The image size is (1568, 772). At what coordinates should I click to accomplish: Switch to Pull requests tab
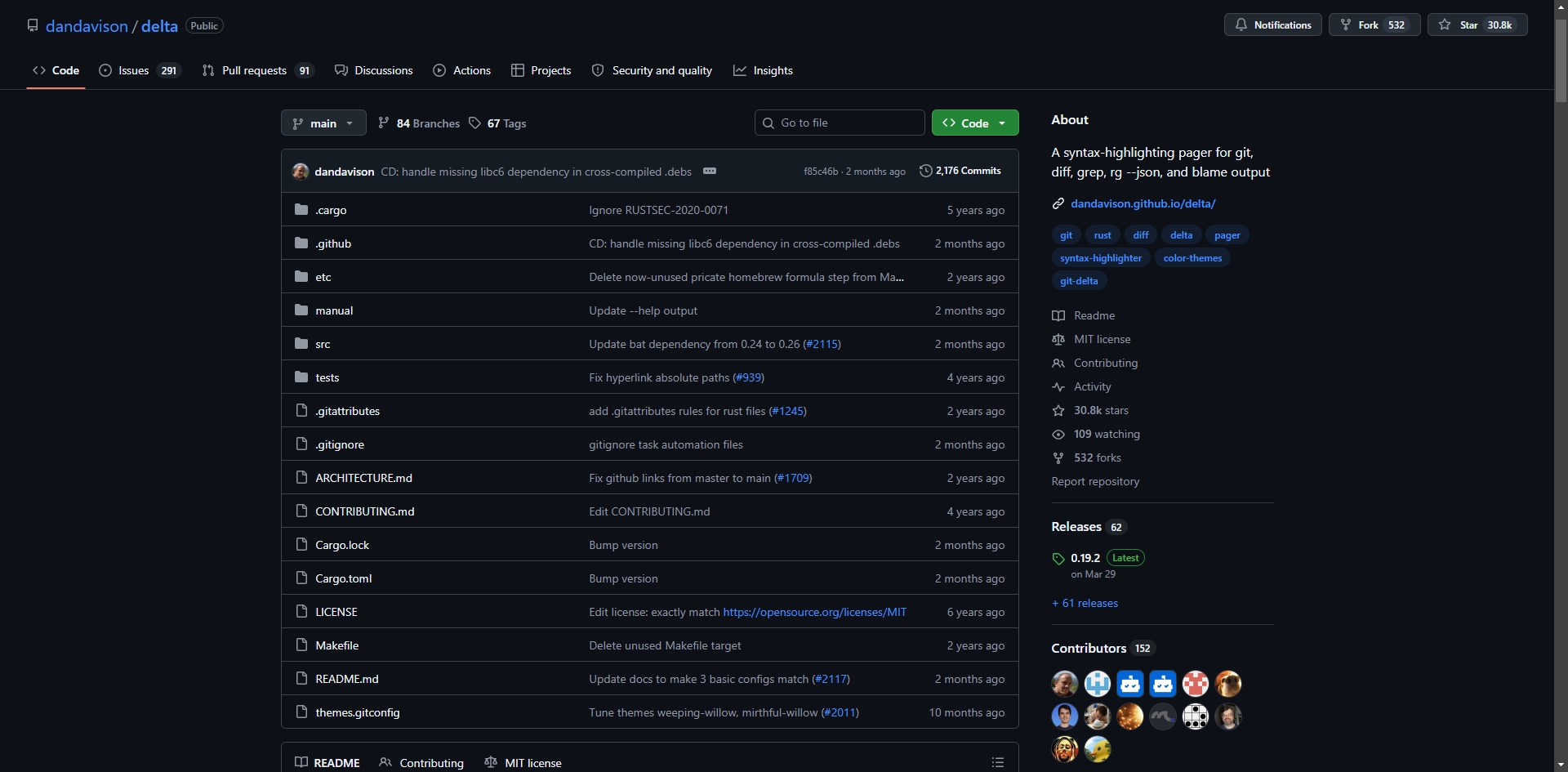[258, 70]
